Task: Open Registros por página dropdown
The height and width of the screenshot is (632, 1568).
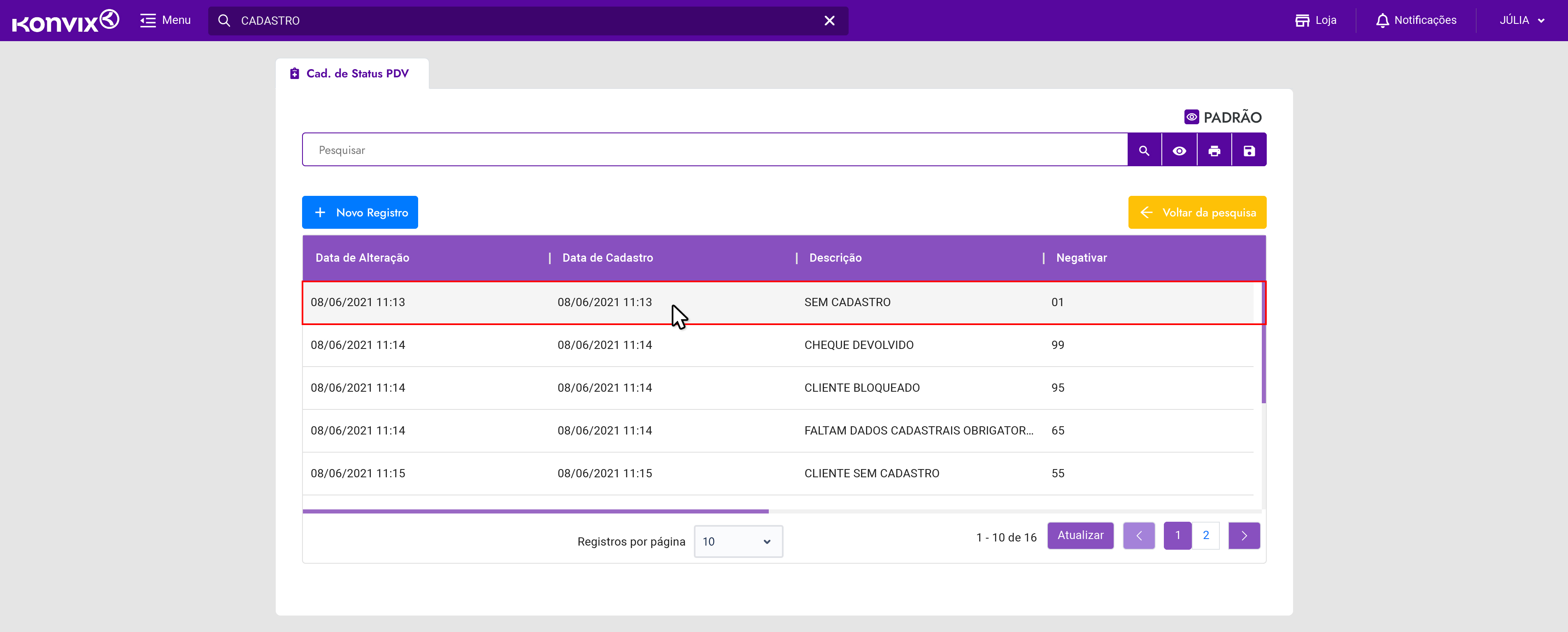Action: point(738,541)
